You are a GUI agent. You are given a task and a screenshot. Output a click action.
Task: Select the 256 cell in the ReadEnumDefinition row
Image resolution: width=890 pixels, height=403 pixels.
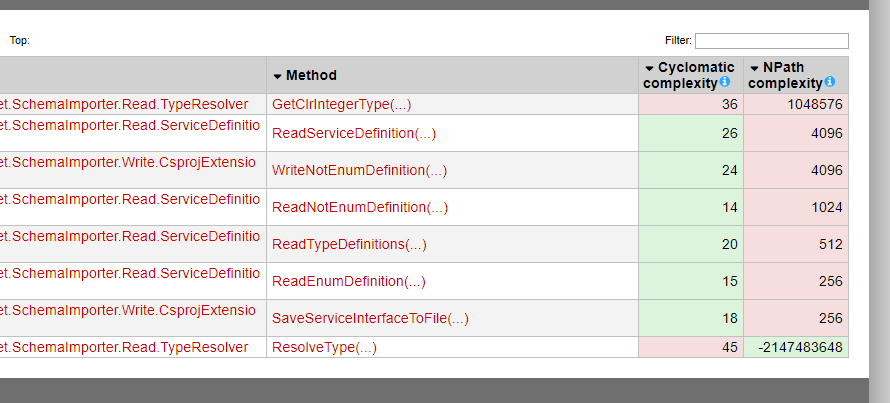(796, 281)
